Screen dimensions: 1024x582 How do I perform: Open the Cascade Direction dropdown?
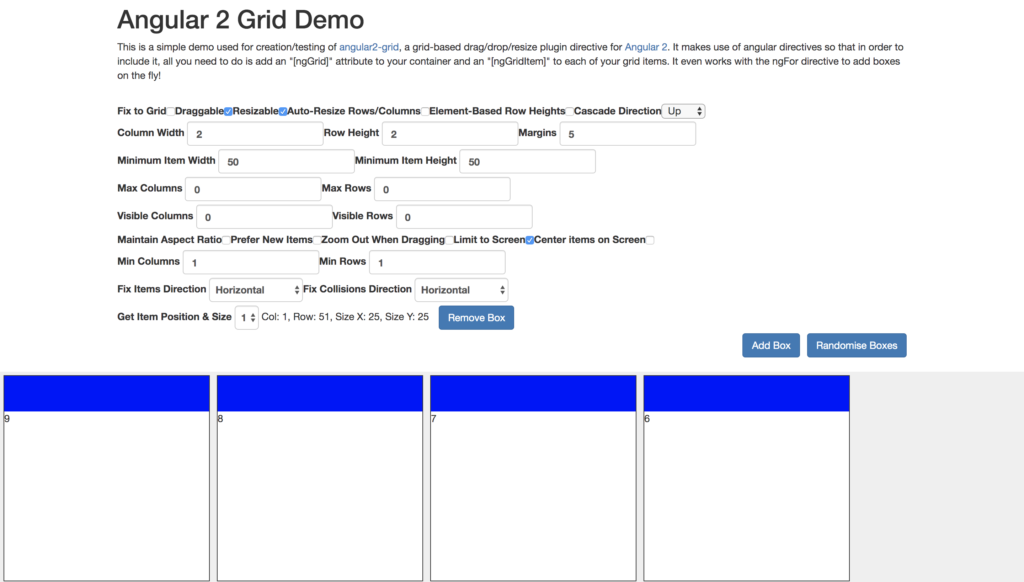684,111
